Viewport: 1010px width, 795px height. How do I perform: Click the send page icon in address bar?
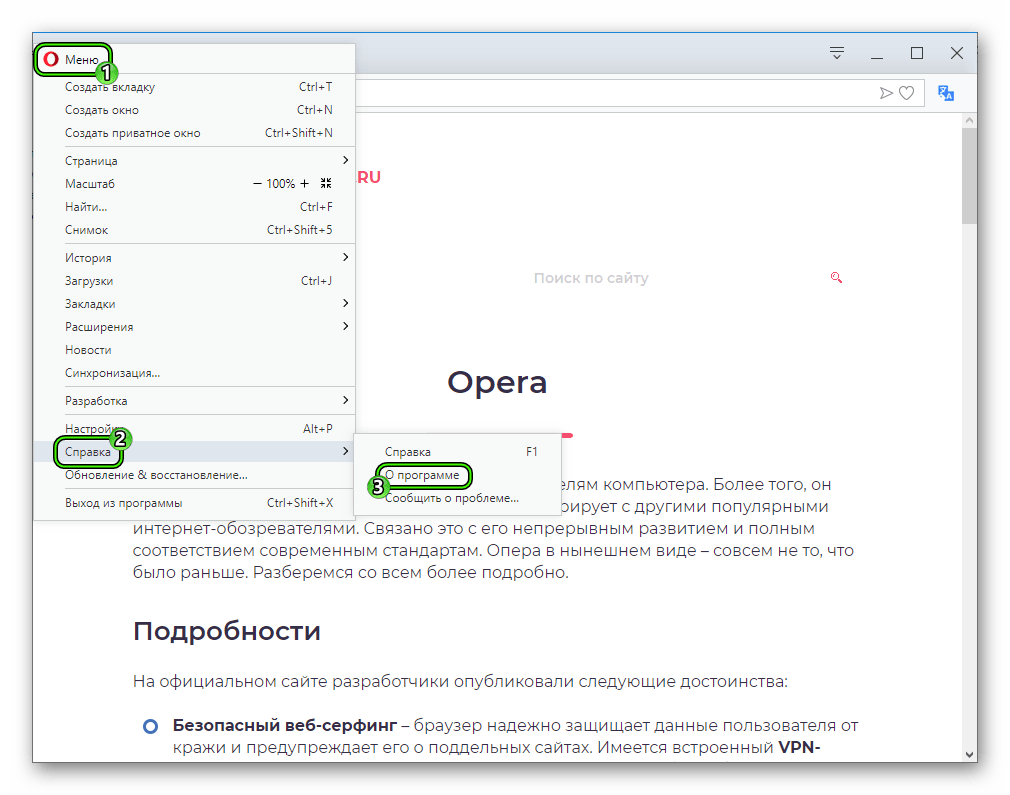(x=886, y=93)
